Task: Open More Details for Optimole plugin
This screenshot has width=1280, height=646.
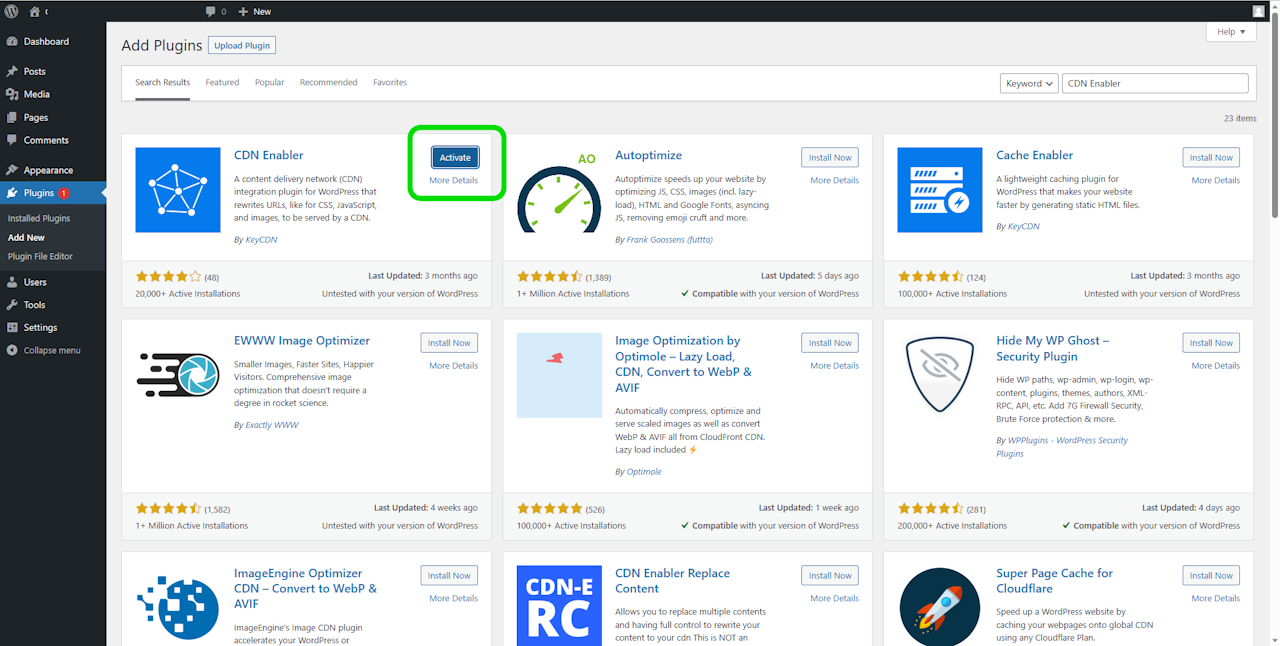Action: click(834, 366)
